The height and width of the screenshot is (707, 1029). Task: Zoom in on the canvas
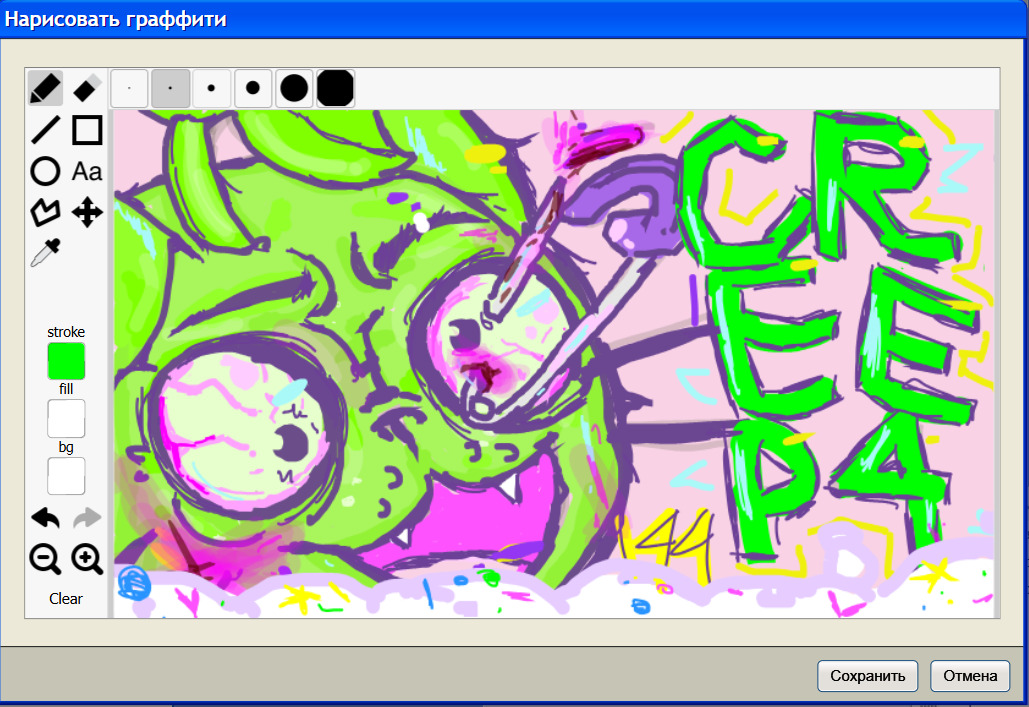tap(87, 559)
